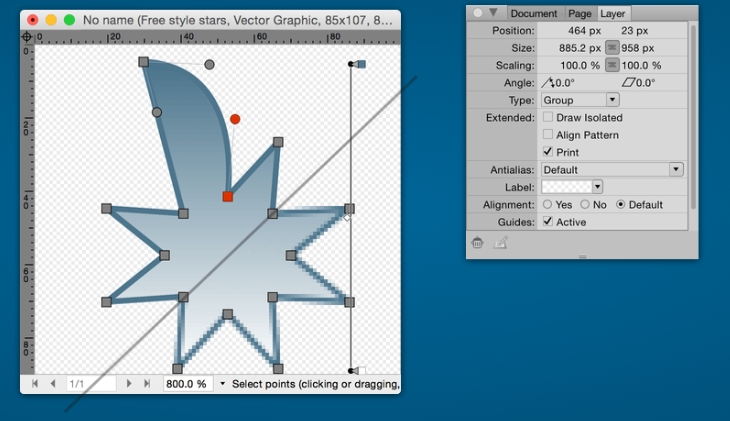Click the gradient end handle with the white swatch
Screen dimensions: 730x421
click(357, 371)
